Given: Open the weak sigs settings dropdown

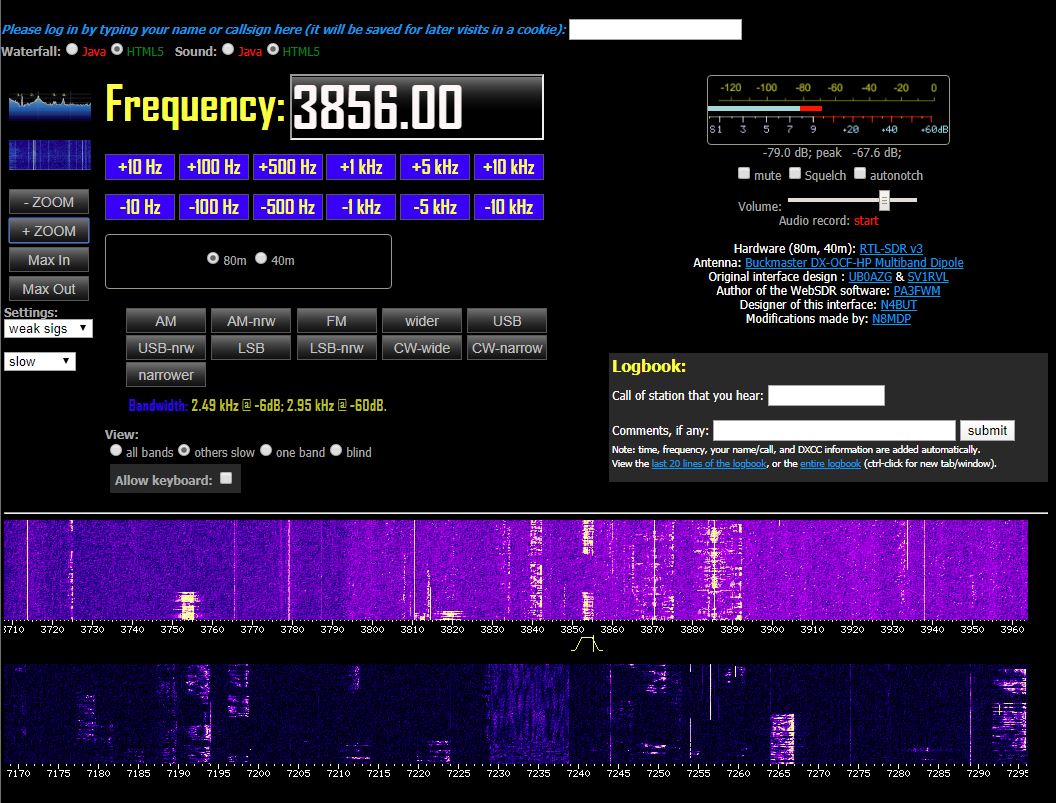Looking at the screenshot, I should tap(48, 327).
